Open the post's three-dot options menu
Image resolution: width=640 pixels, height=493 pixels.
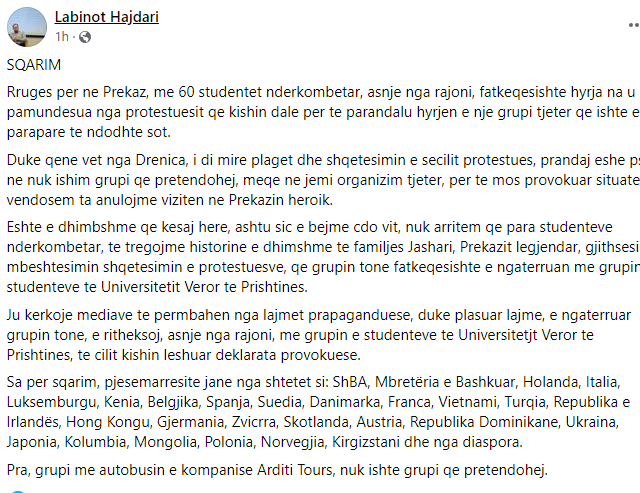(634, 26)
